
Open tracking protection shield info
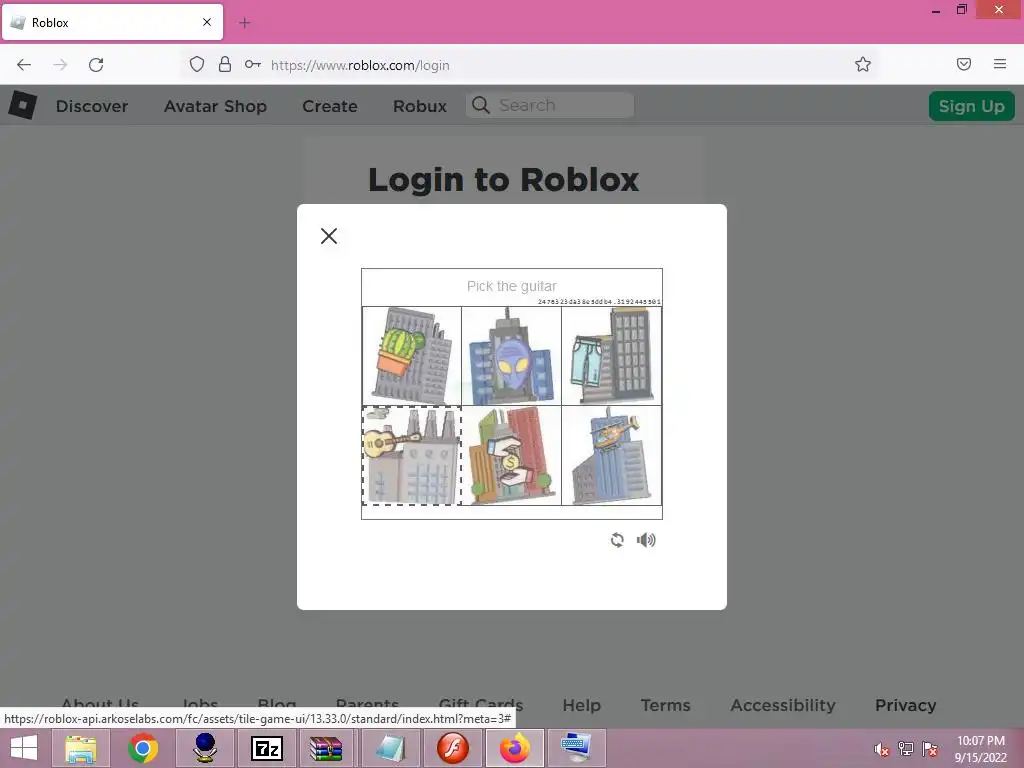click(197, 64)
